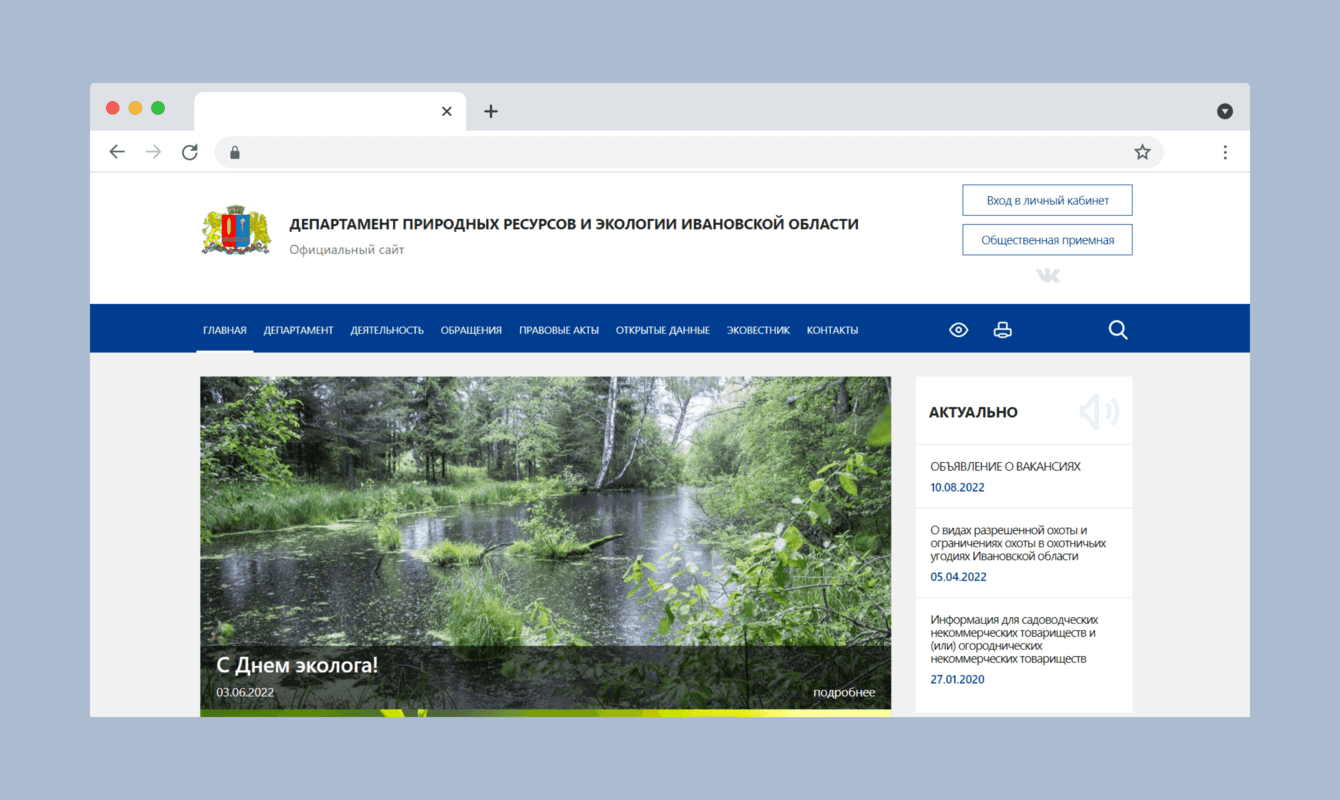The width and height of the screenshot is (1340, 800).
Task: Click the browser forward arrow
Action: (x=153, y=152)
